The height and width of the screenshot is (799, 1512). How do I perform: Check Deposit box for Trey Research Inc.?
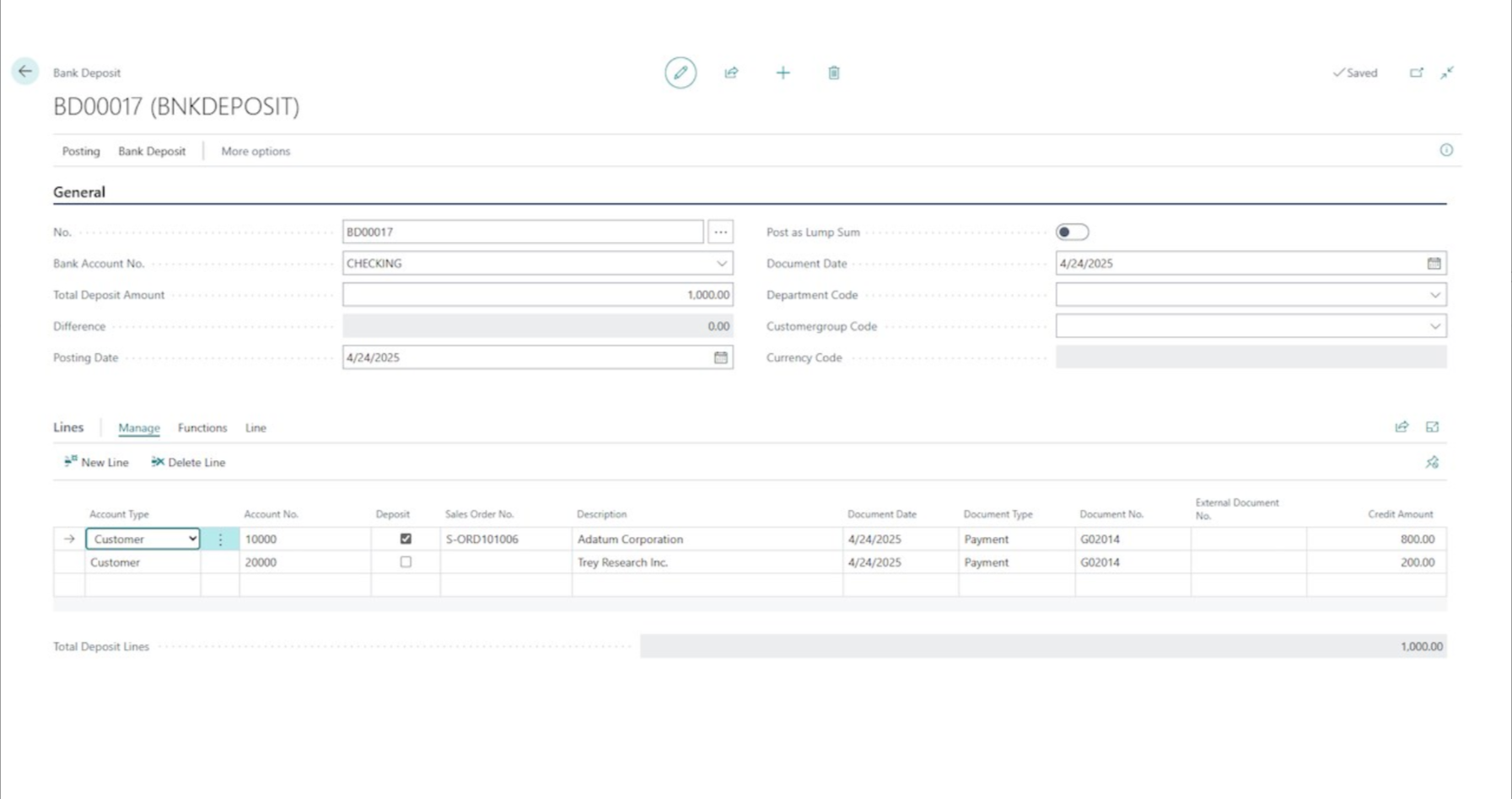[406, 562]
